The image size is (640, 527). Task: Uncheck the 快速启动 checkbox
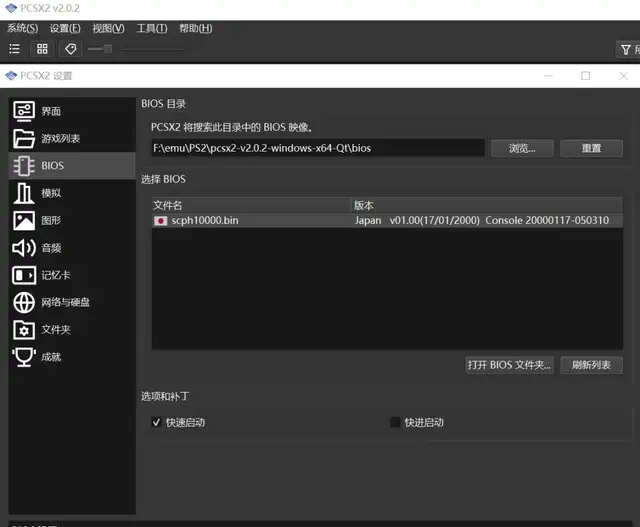pyautogui.click(x=156, y=422)
